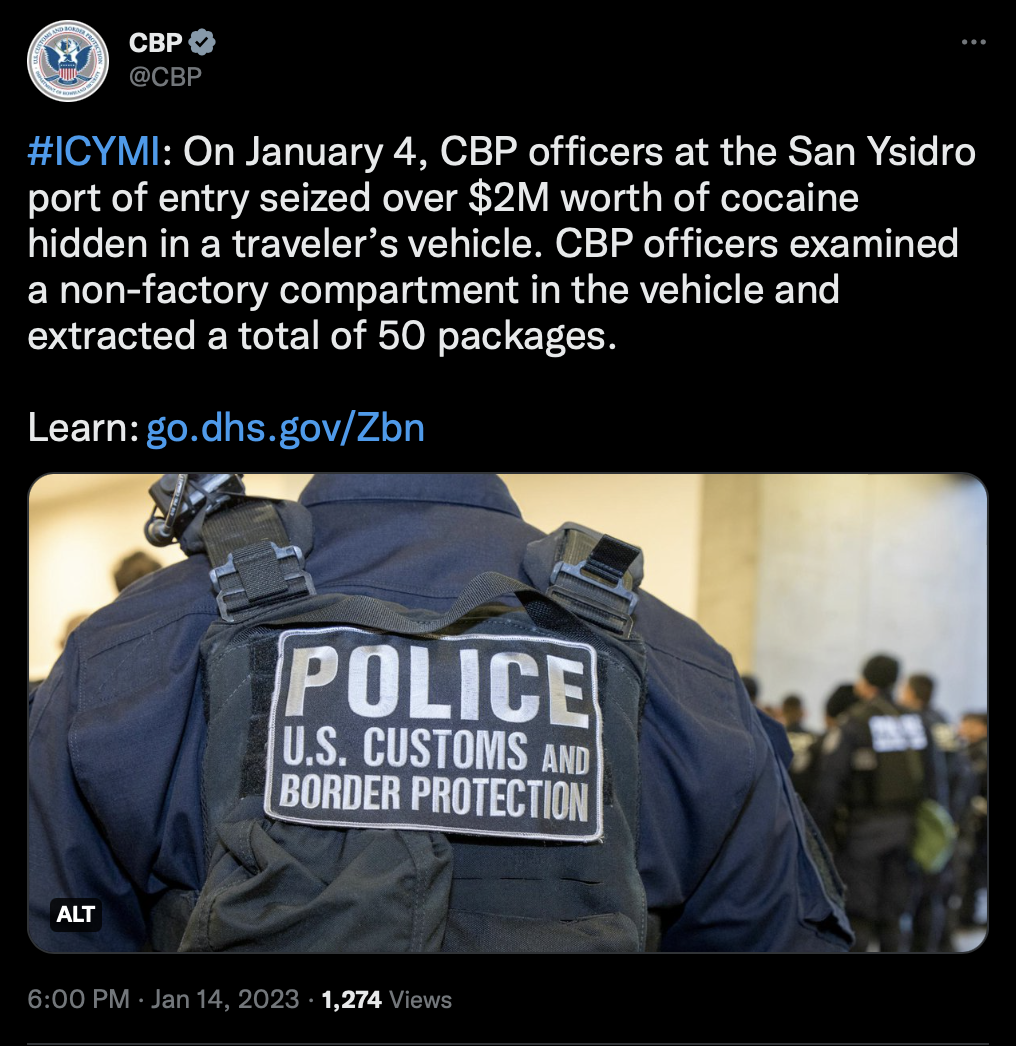This screenshot has height=1046, width=1016.
Task: Open the #ICYMI hashtag
Action: [x=93, y=152]
